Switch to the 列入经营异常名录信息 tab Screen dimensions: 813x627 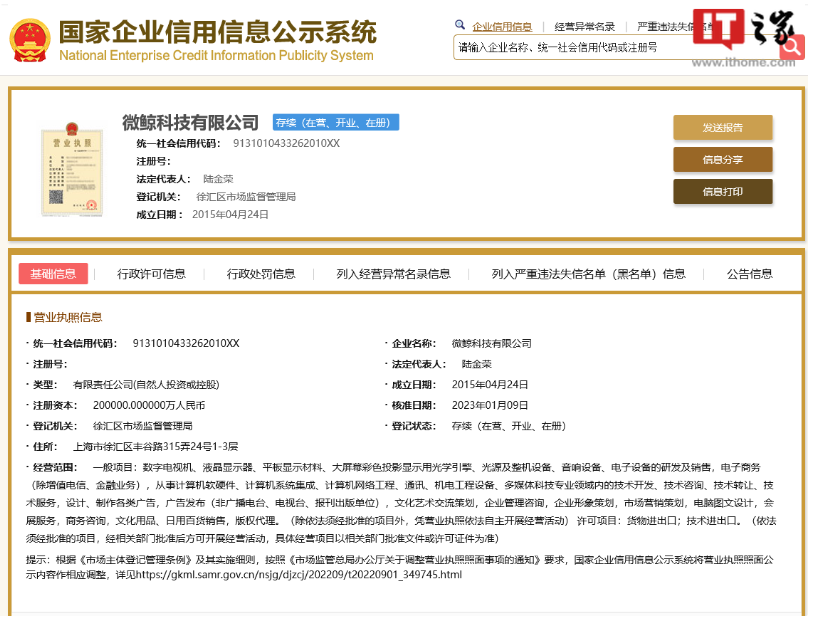tap(393, 274)
